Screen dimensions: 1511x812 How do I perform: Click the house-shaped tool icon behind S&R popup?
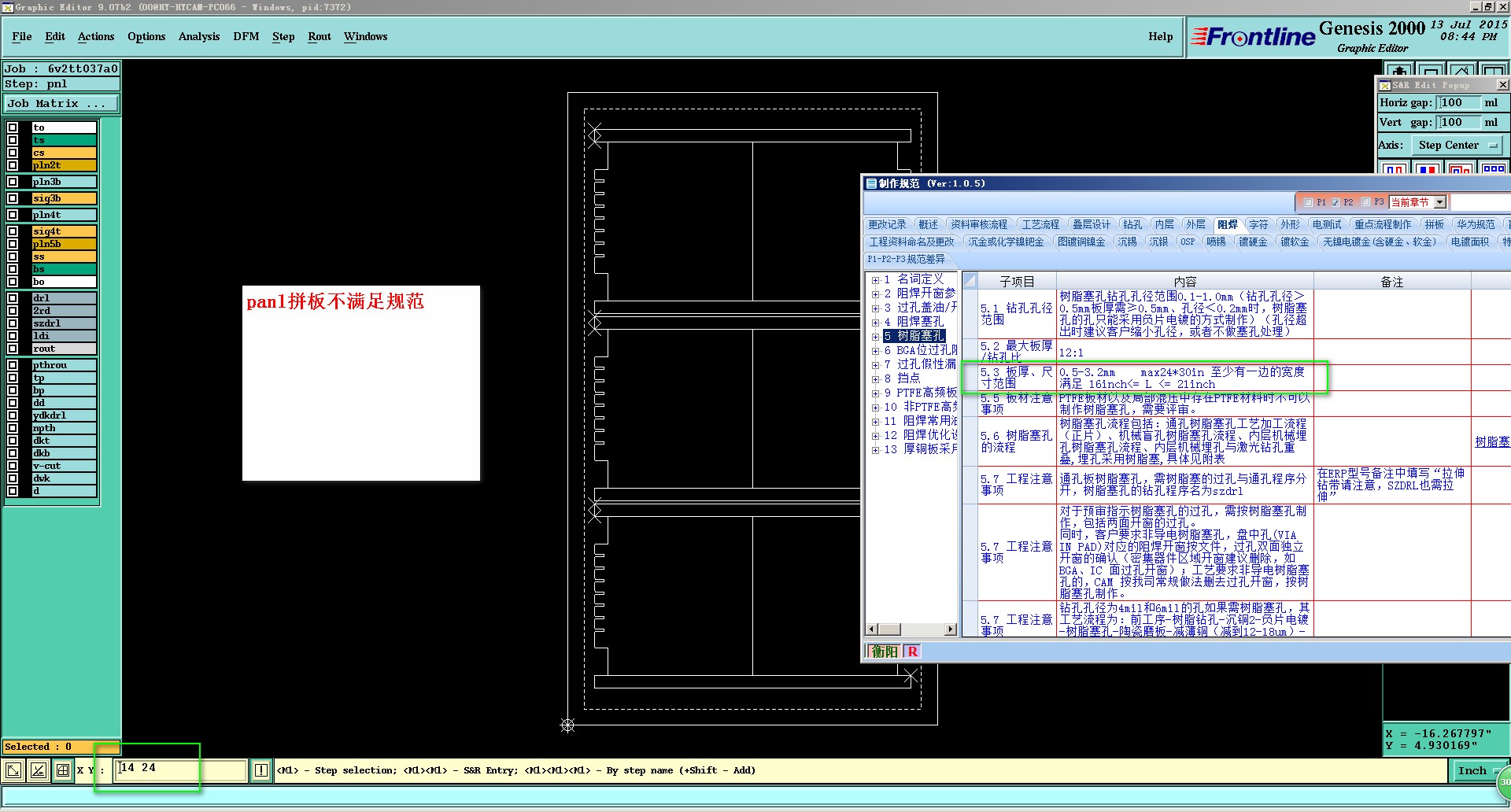1398,70
